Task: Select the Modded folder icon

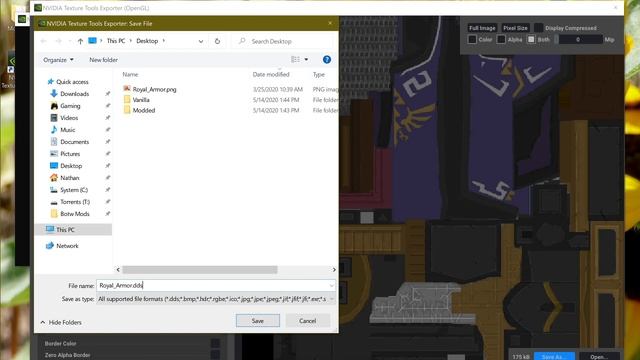Action: coord(127,110)
